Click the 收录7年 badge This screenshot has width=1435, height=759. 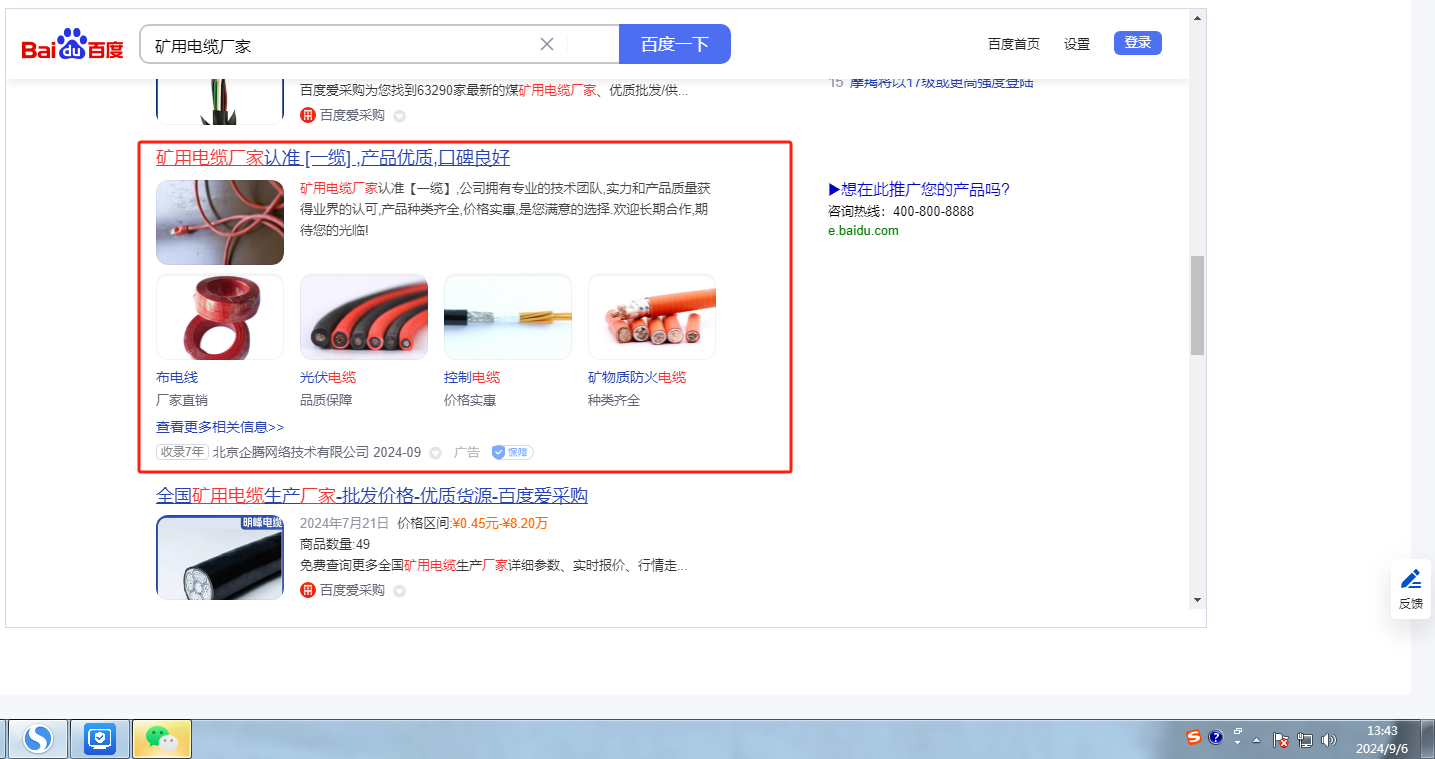182,452
